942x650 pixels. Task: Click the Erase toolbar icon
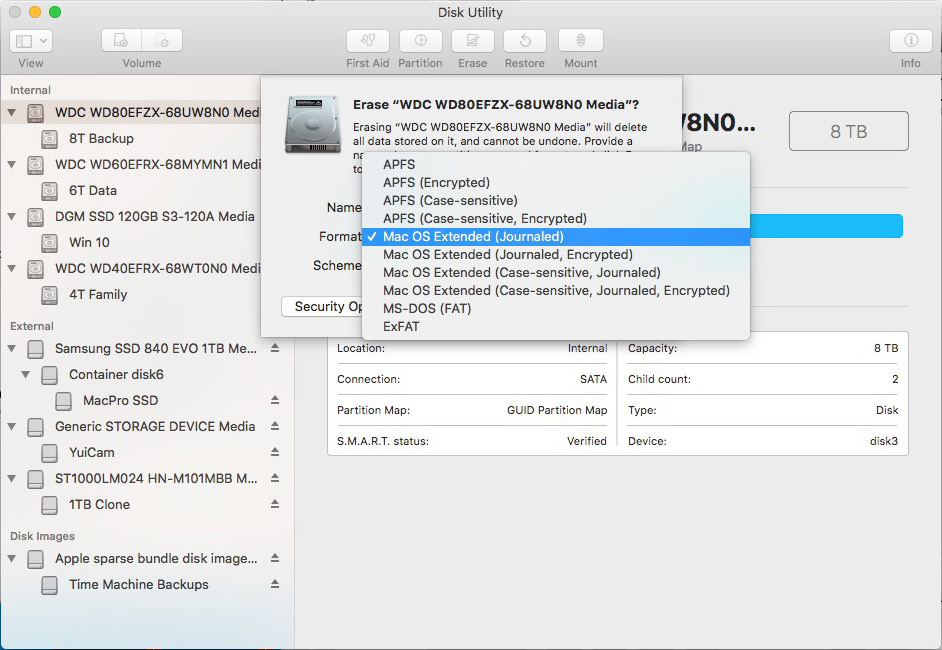(473, 41)
